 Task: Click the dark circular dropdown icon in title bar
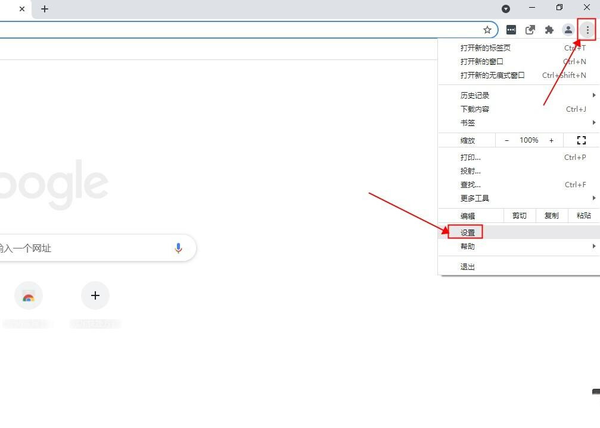click(x=506, y=8)
